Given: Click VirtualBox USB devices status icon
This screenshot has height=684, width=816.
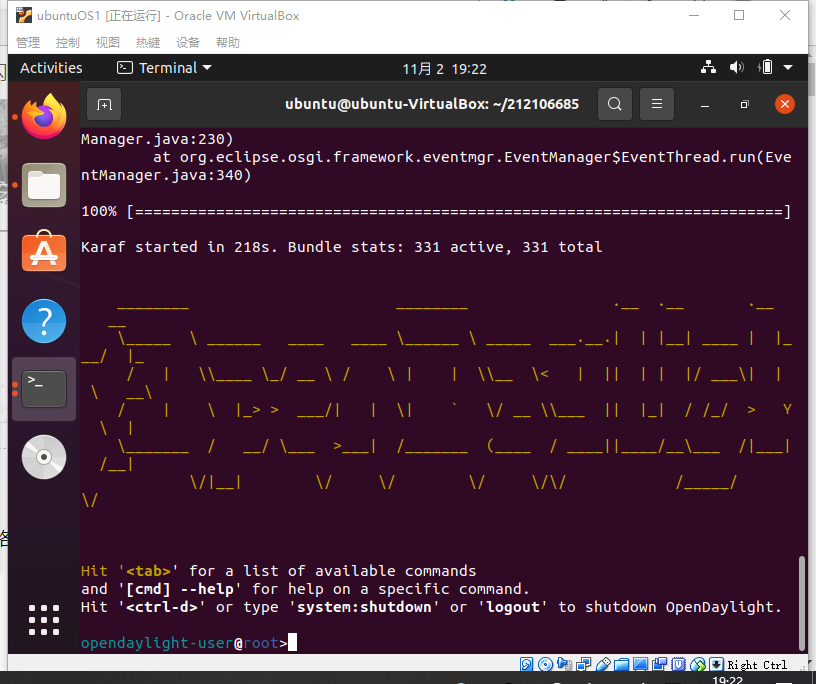Looking at the screenshot, I should 603,664.
